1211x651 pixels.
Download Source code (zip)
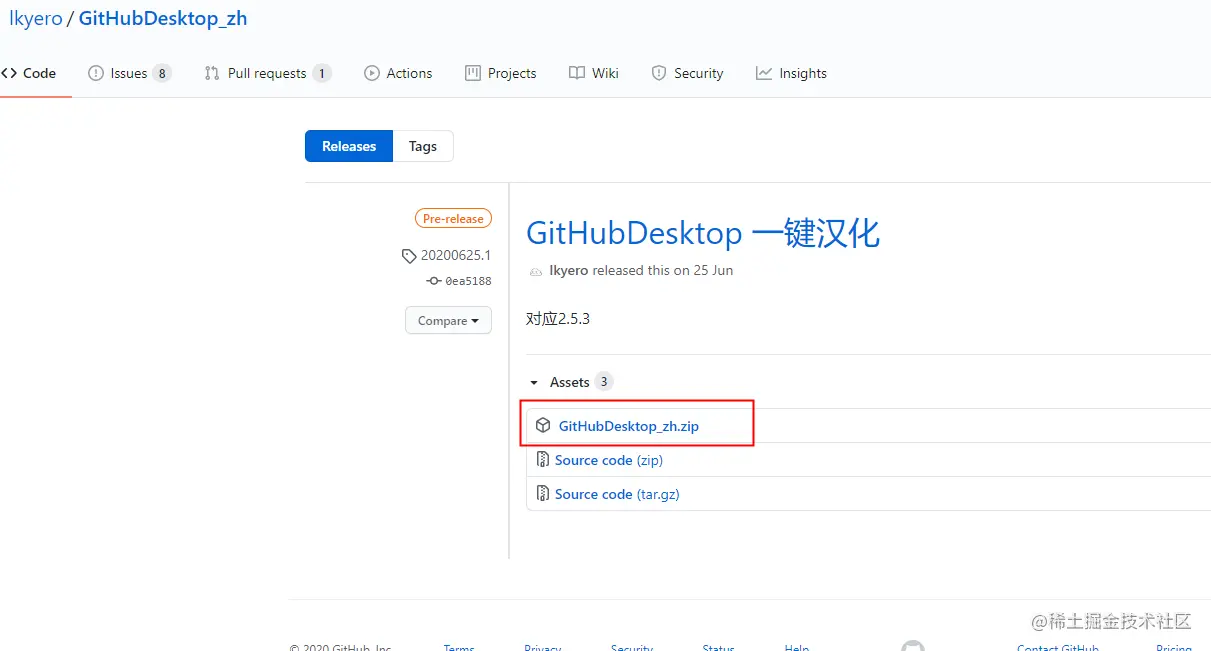(609, 460)
